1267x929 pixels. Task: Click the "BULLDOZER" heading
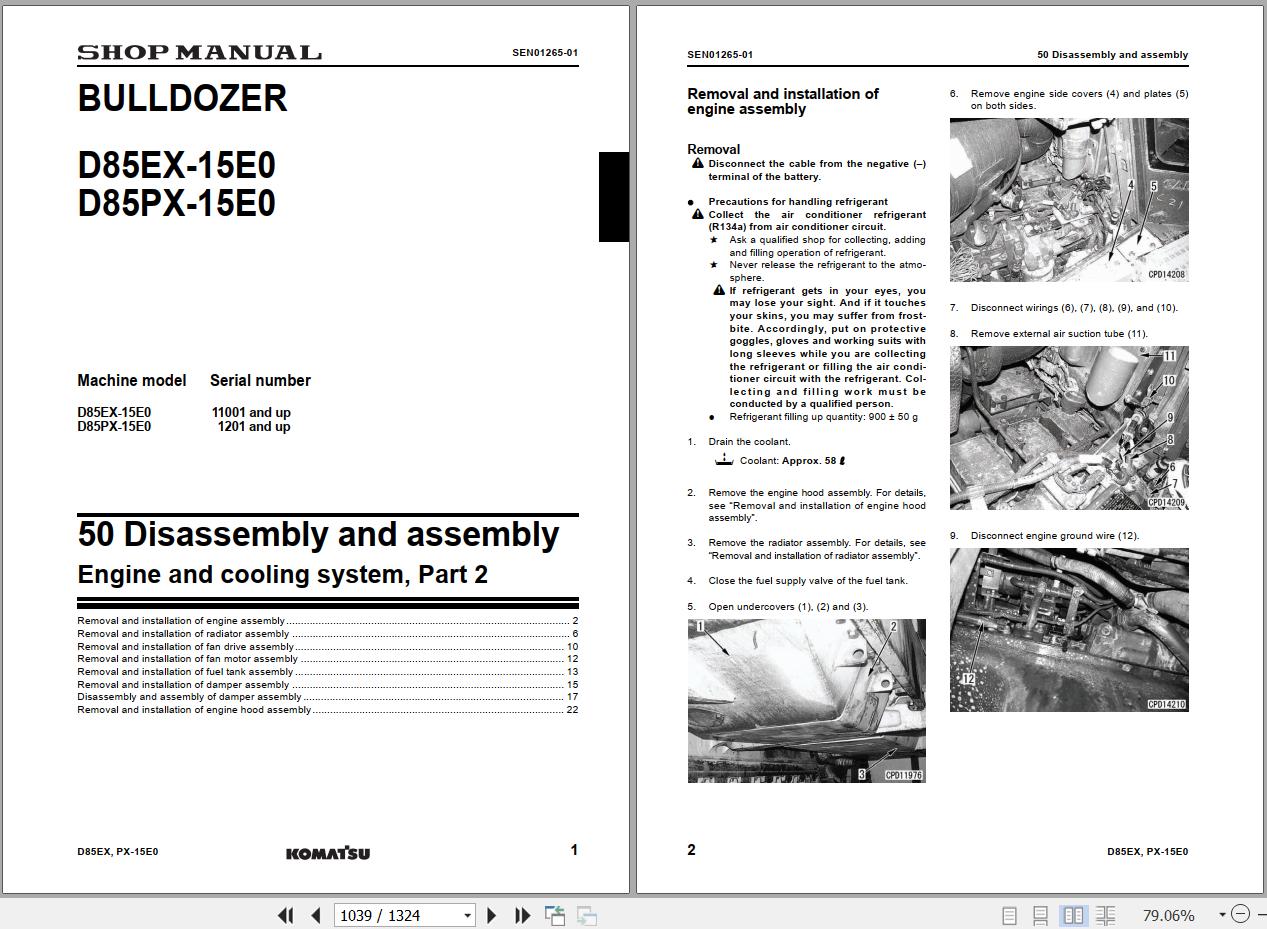click(183, 98)
